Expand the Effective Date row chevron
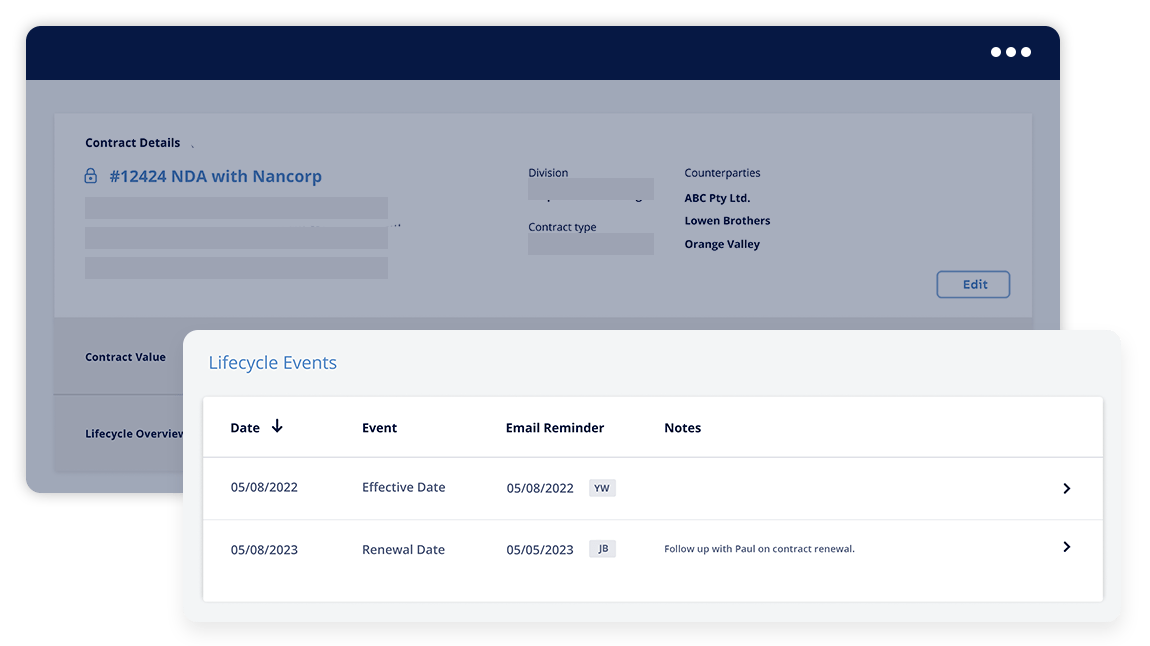Screen dimensions: 1150x646 (1066, 488)
